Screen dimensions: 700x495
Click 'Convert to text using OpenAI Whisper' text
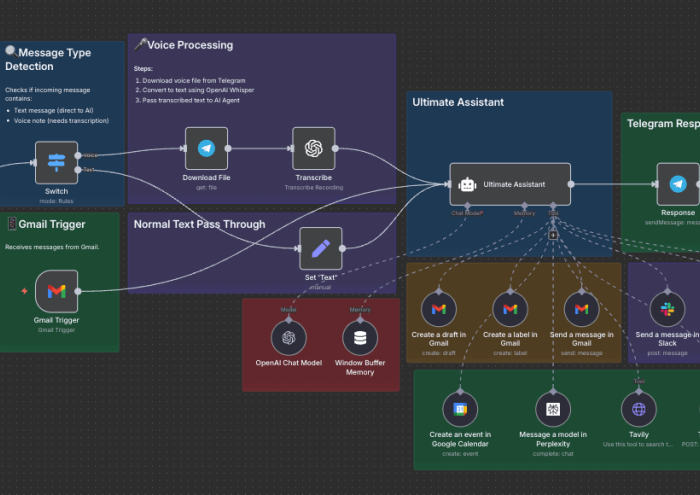point(198,90)
